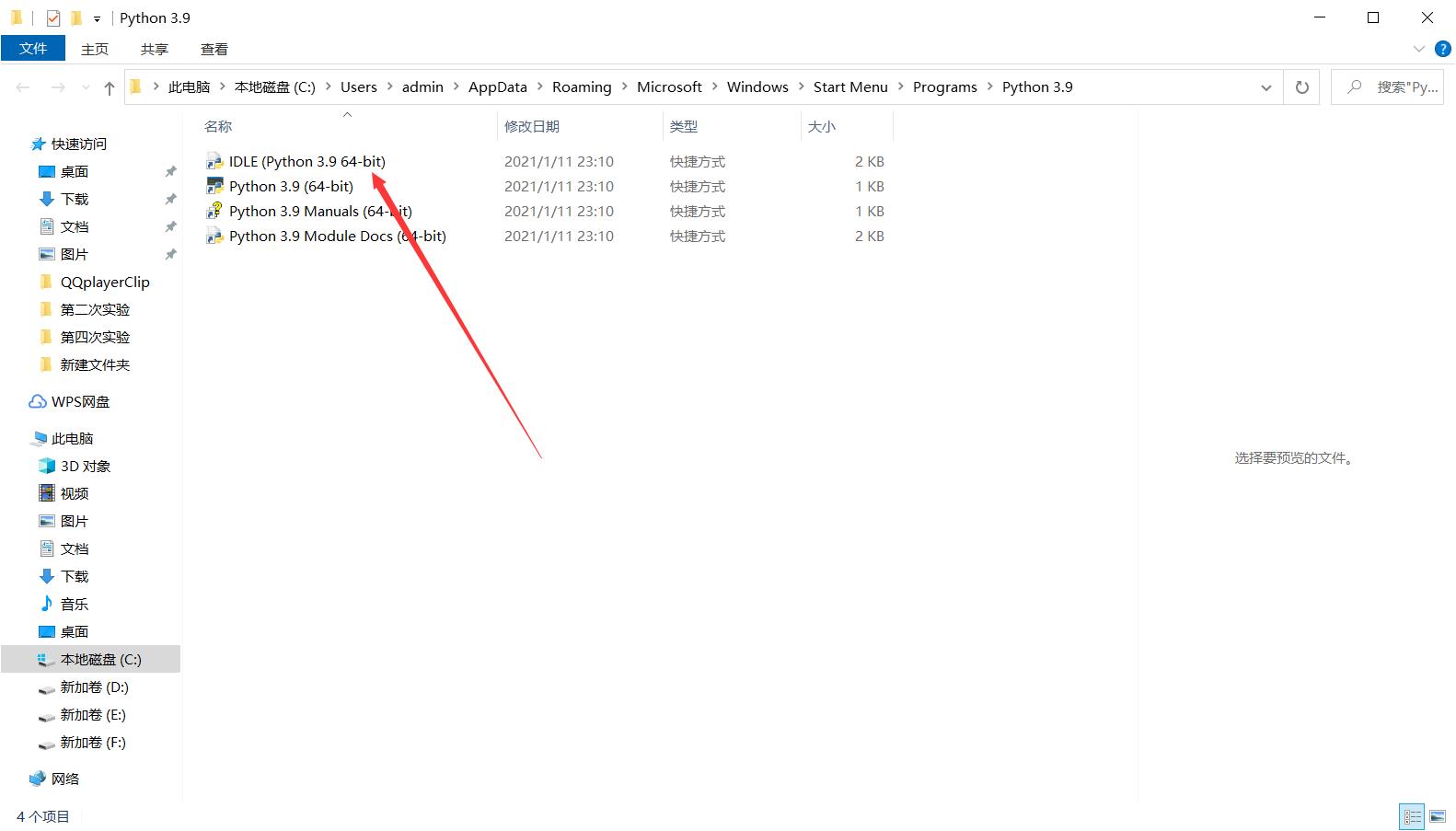Image resolution: width=1456 pixels, height=831 pixels.
Task: Select Start Menu in the breadcrumb
Action: (850, 87)
